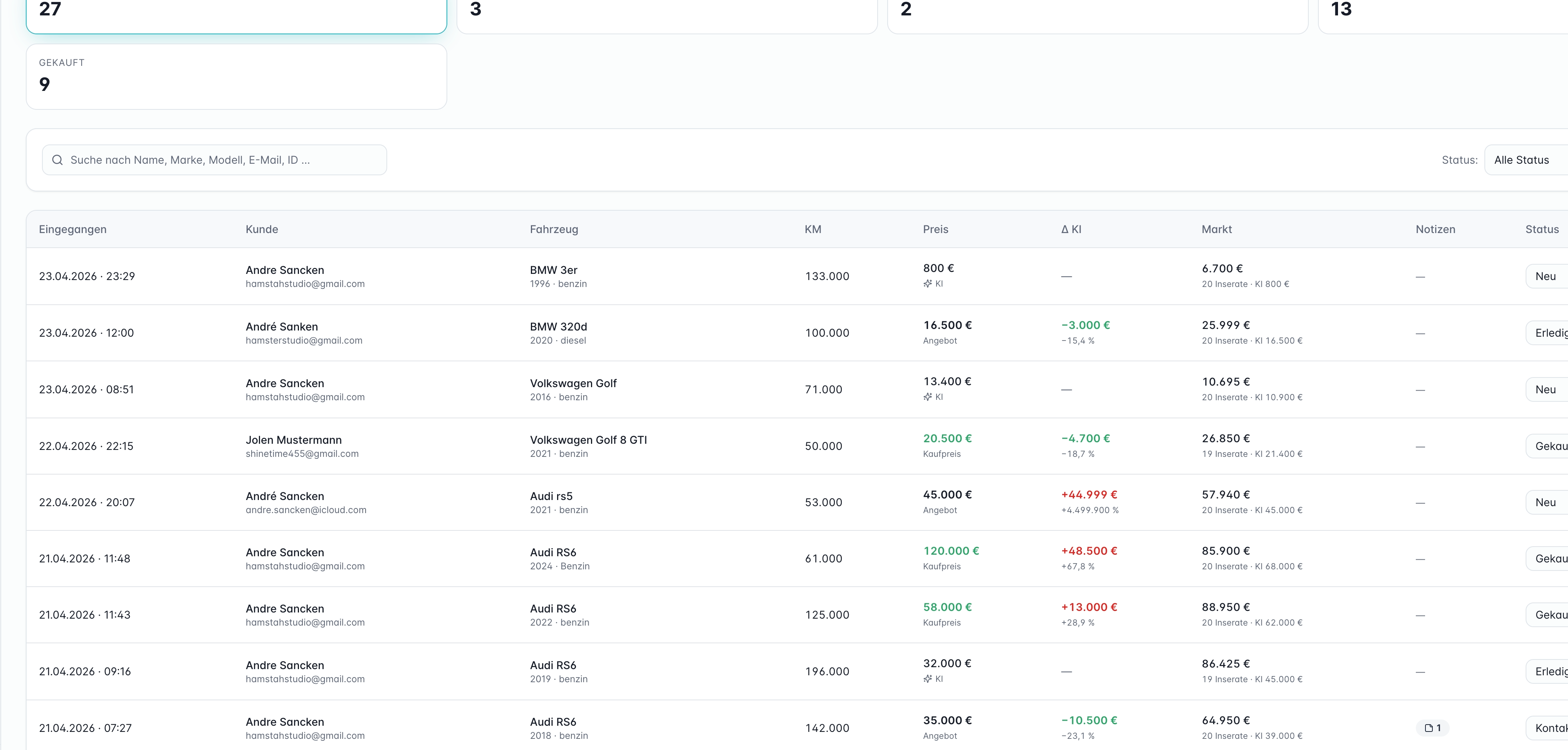The image size is (1568, 750).
Task: Click date 21.04.2026 · 07:27
Action: 85,728
